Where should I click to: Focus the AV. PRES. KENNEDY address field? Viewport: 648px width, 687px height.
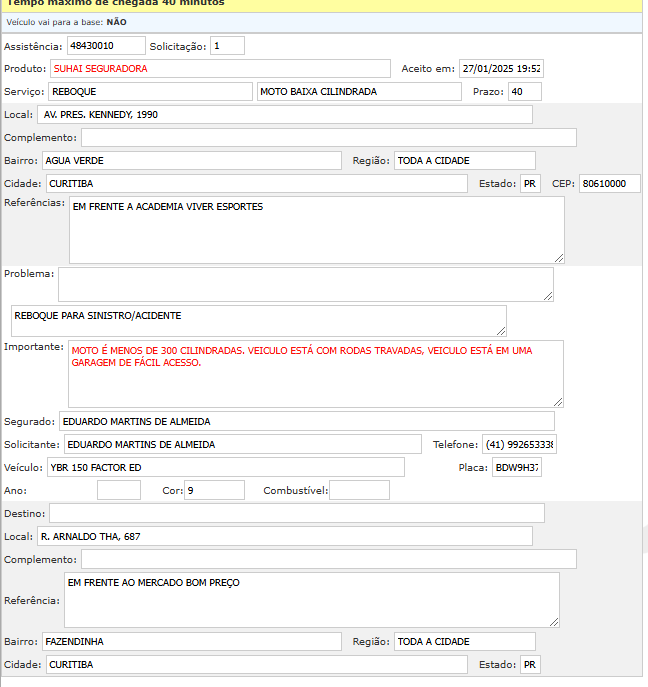pos(284,115)
